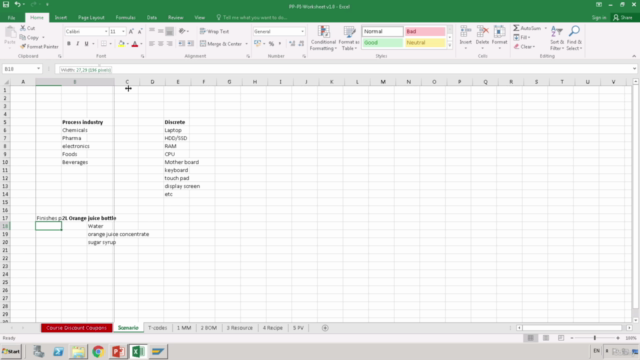Add a new sheet with plus icon
Viewport: 640px width, 360px height.
coord(325,328)
